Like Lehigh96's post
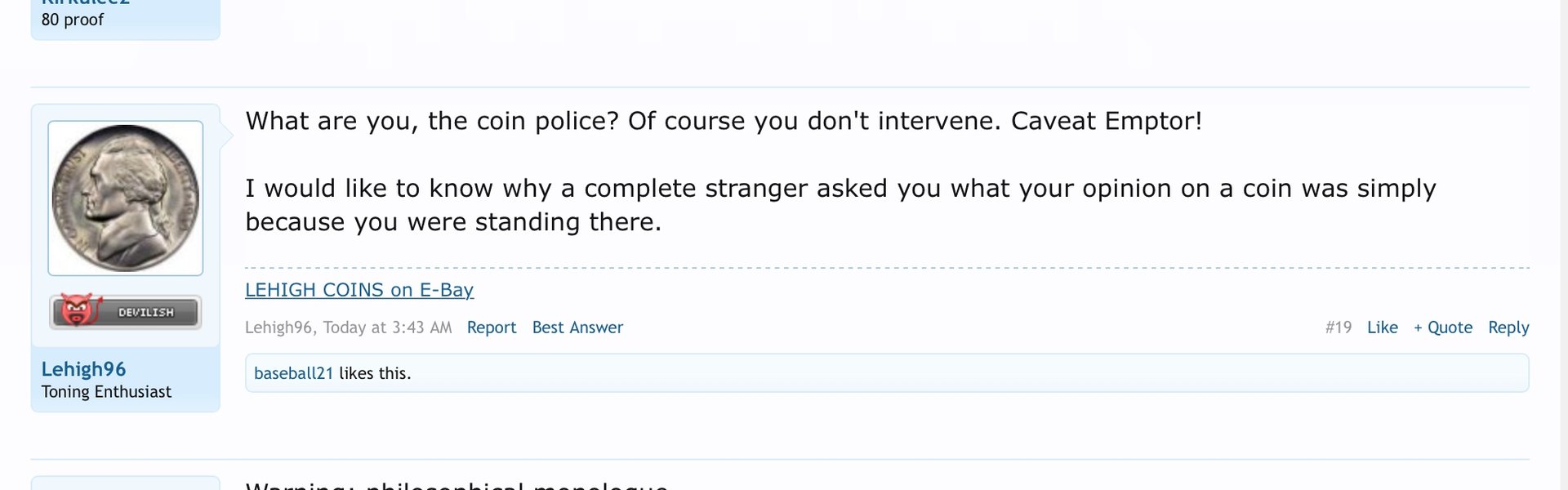This screenshot has width=1568, height=490. [x=1382, y=327]
